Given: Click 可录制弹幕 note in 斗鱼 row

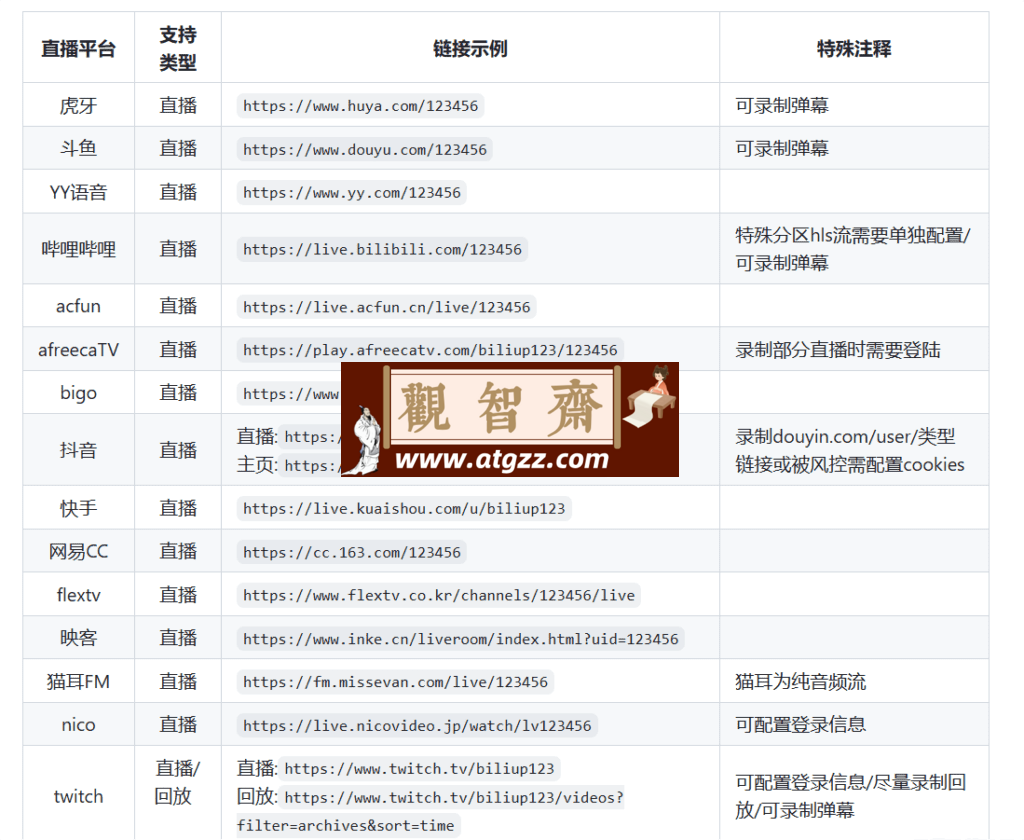Looking at the screenshot, I should point(782,148).
